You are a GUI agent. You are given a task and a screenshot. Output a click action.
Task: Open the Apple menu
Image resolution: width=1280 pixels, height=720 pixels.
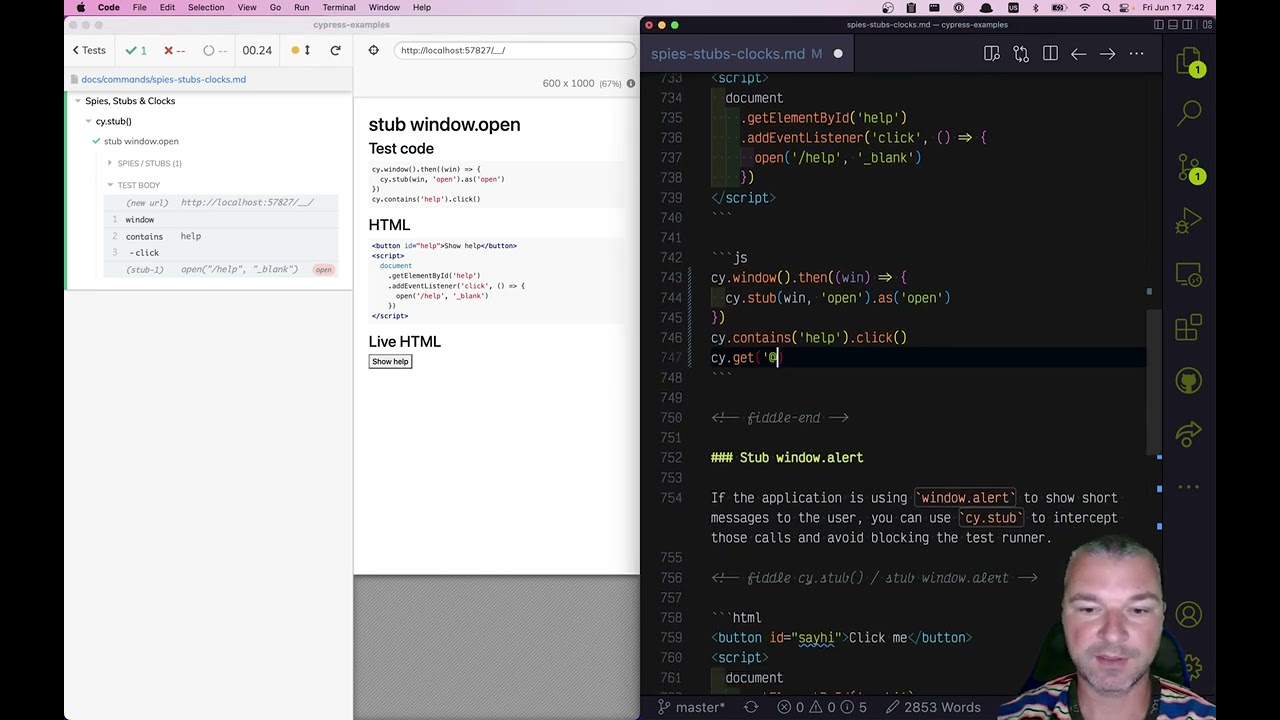[x=80, y=8]
